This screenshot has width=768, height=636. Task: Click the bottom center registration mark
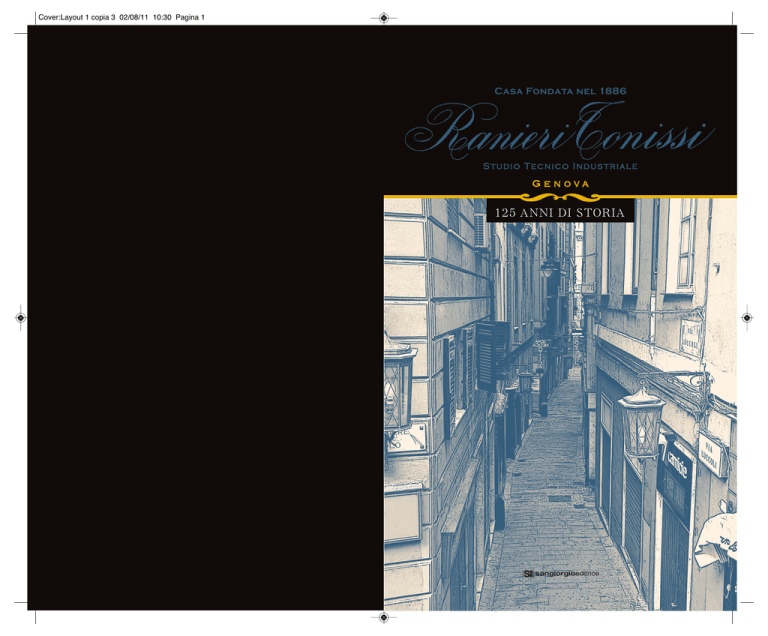(384, 617)
